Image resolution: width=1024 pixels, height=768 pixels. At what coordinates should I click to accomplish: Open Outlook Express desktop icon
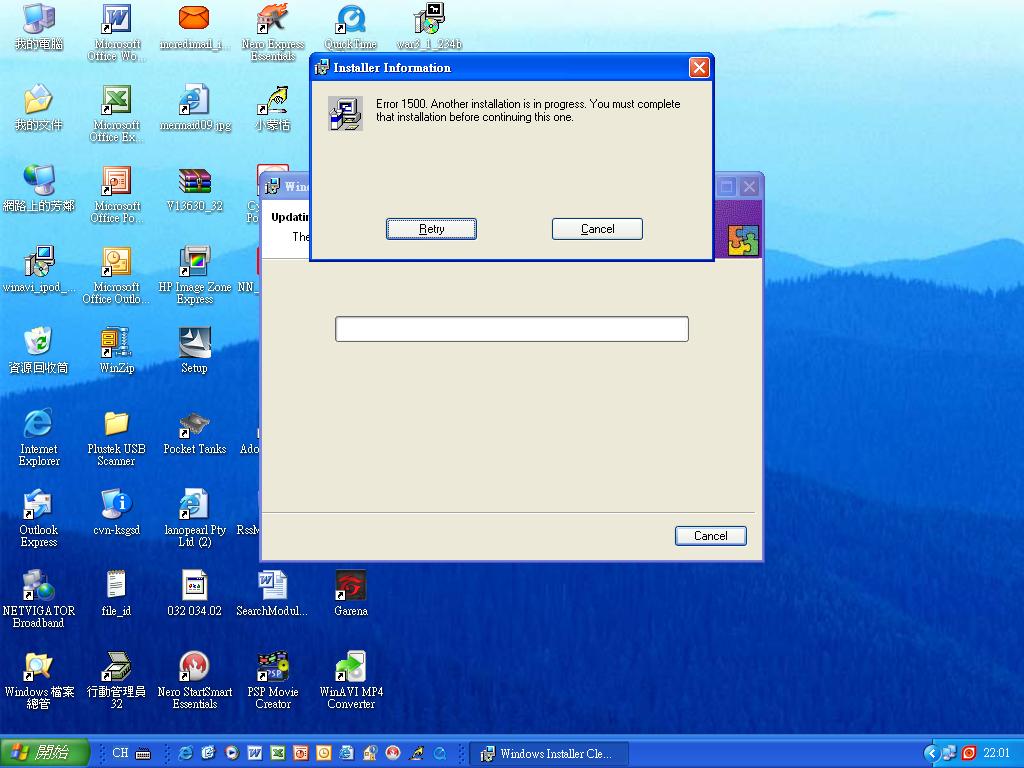[x=39, y=519]
